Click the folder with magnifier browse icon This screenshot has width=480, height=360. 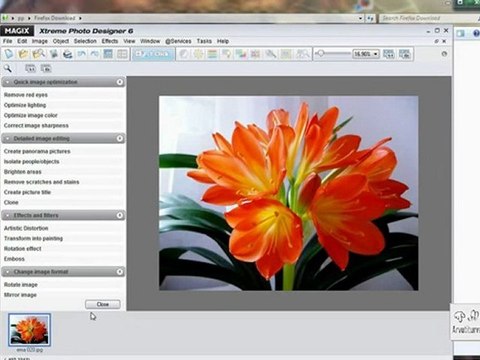pyautogui.click(x=38, y=54)
